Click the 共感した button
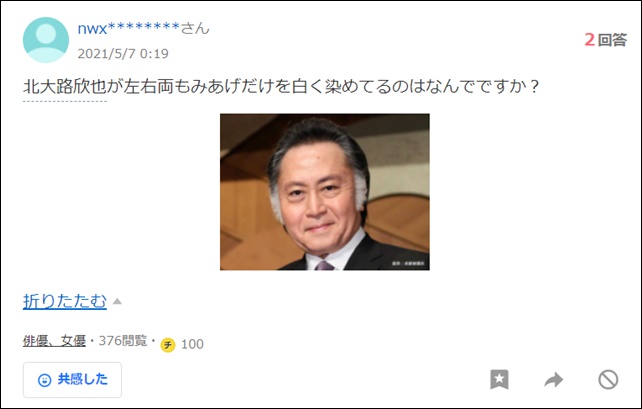The width and height of the screenshot is (642, 409). pos(72,380)
